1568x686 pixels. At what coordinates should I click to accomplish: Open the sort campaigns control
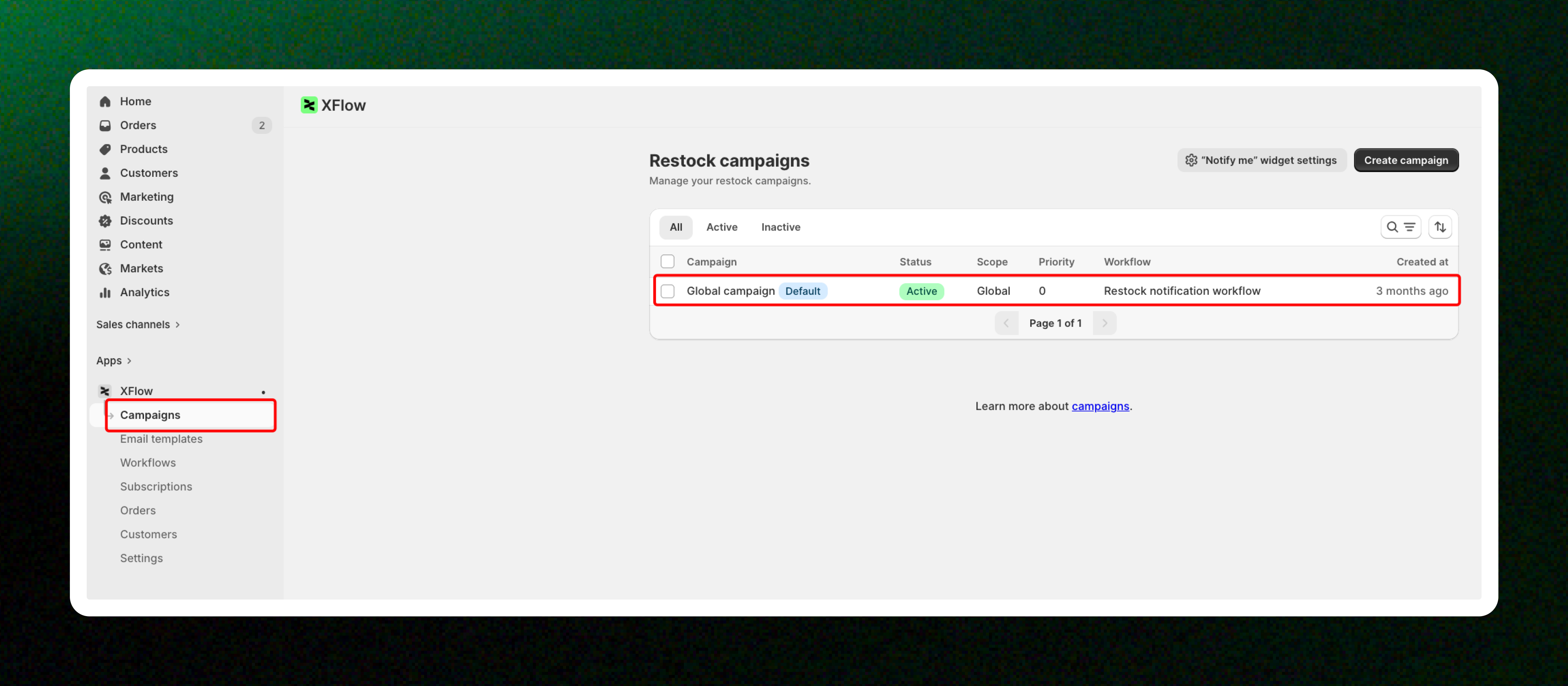click(x=1440, y=227)
